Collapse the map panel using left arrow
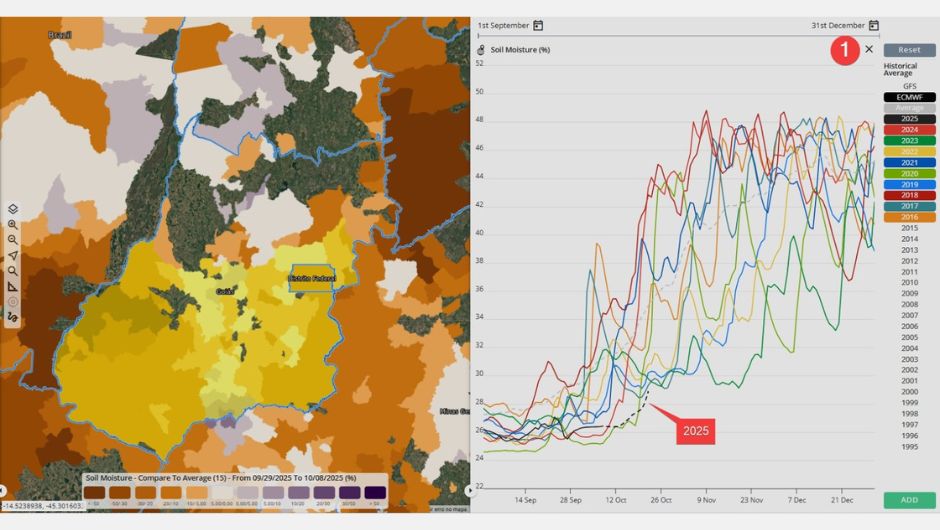This screenshot has height=530, width=940. click(x=3, y=490)
